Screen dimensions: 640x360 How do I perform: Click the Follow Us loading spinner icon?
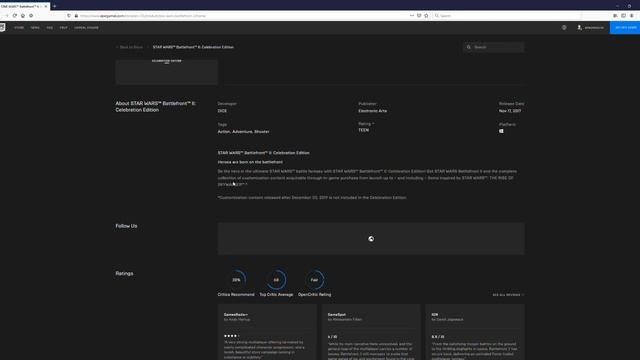click(x=371, y=239)
